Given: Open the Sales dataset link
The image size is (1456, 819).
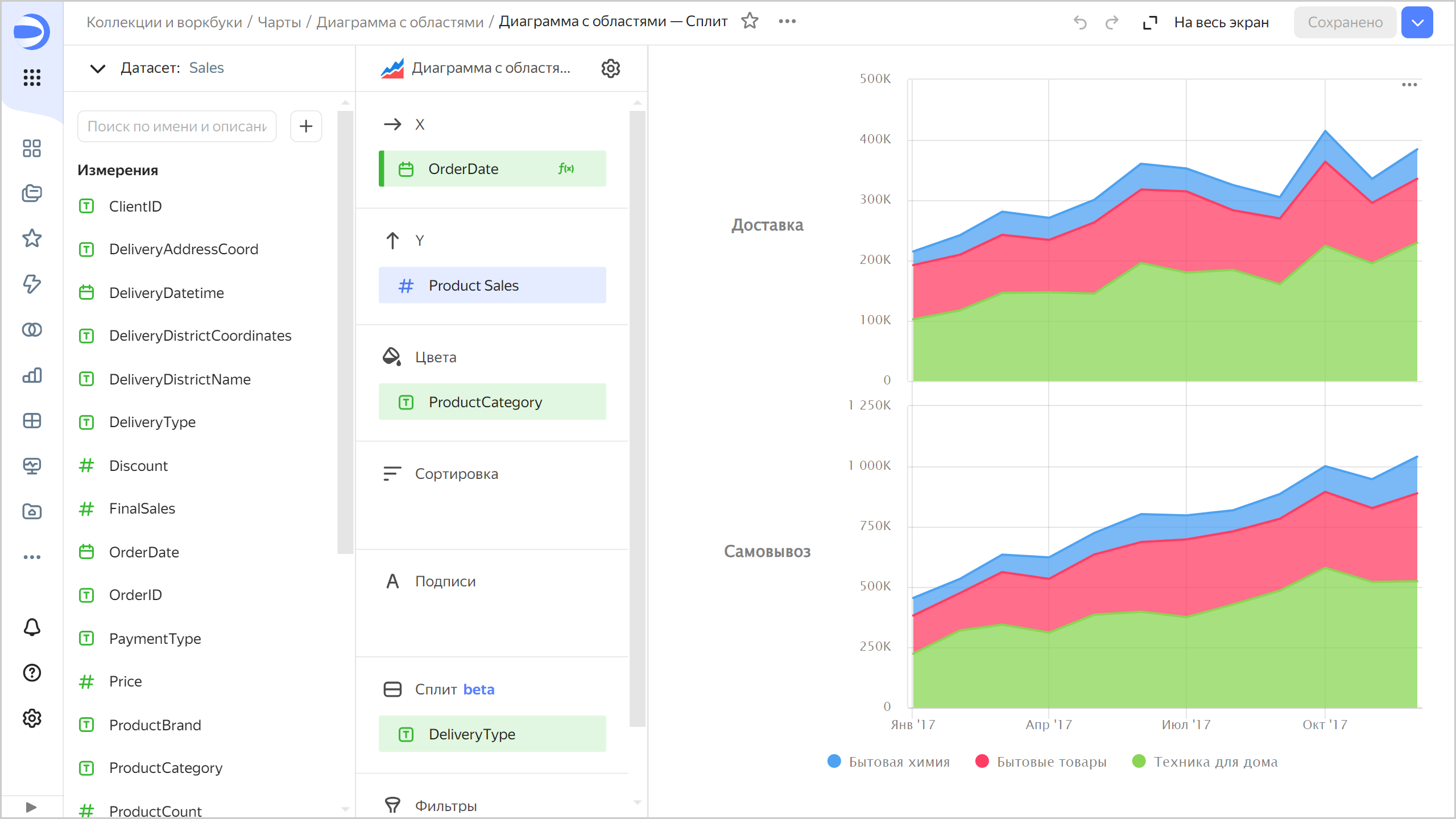Looking at the screenshot, I should click(206, 68).
